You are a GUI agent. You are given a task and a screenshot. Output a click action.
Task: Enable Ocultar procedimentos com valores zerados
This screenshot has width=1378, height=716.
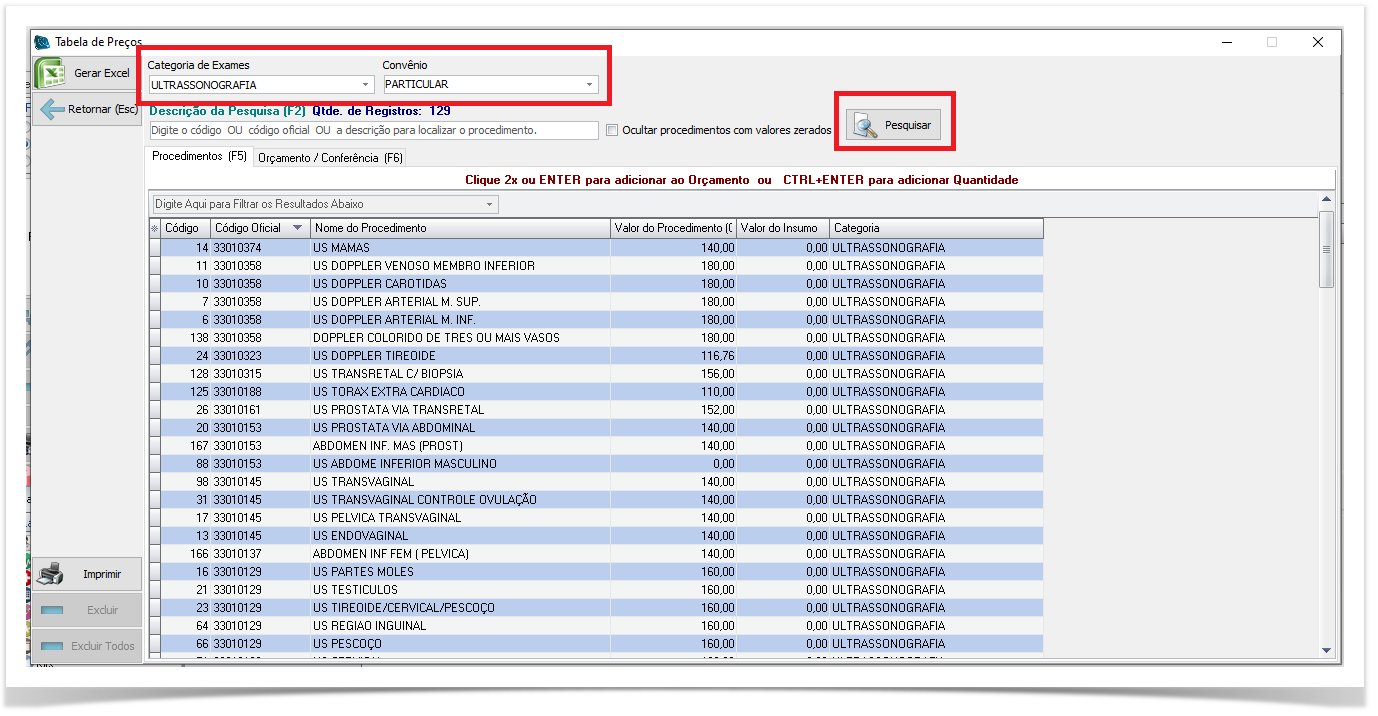point(612,130)
